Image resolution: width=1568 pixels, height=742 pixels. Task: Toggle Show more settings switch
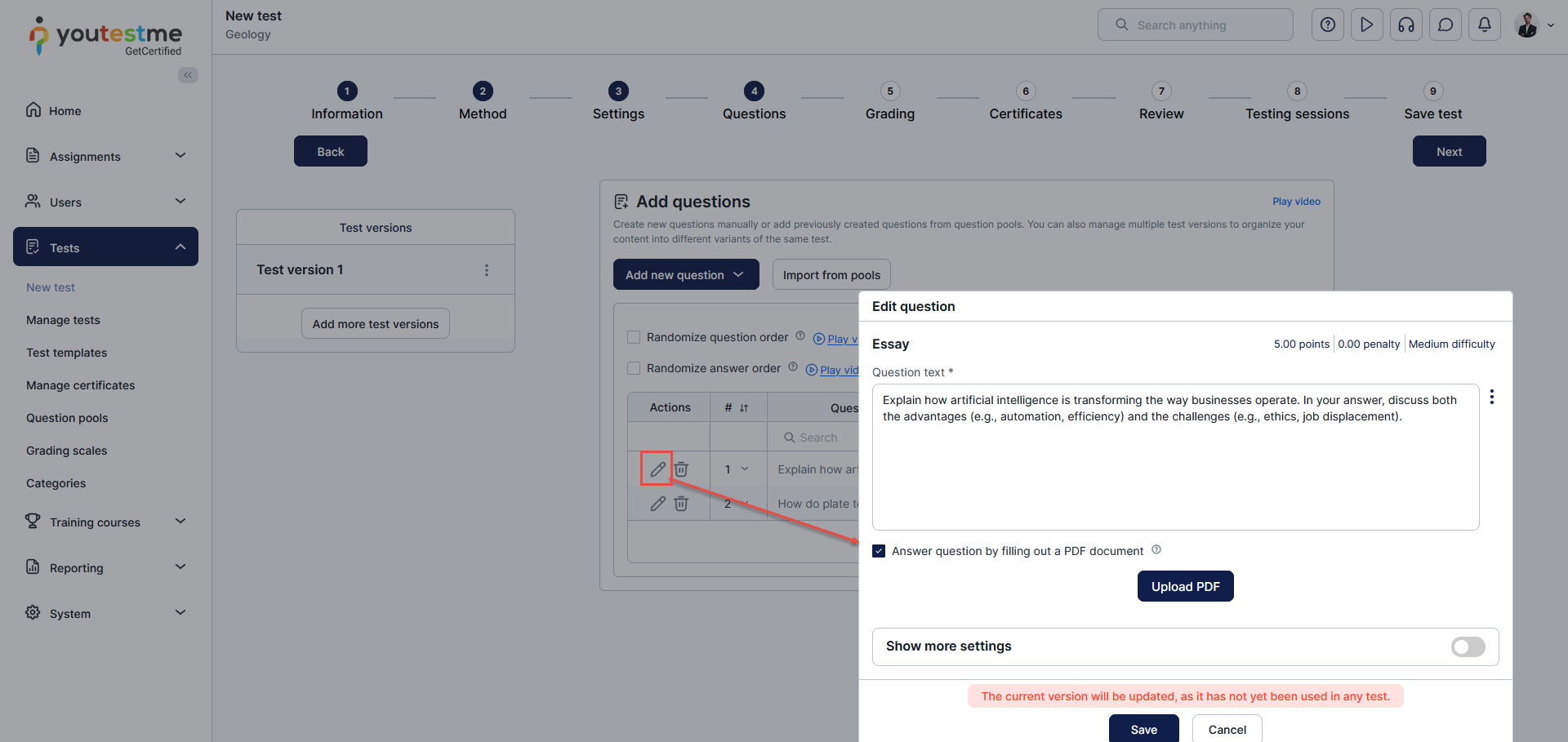(1468, 646)
